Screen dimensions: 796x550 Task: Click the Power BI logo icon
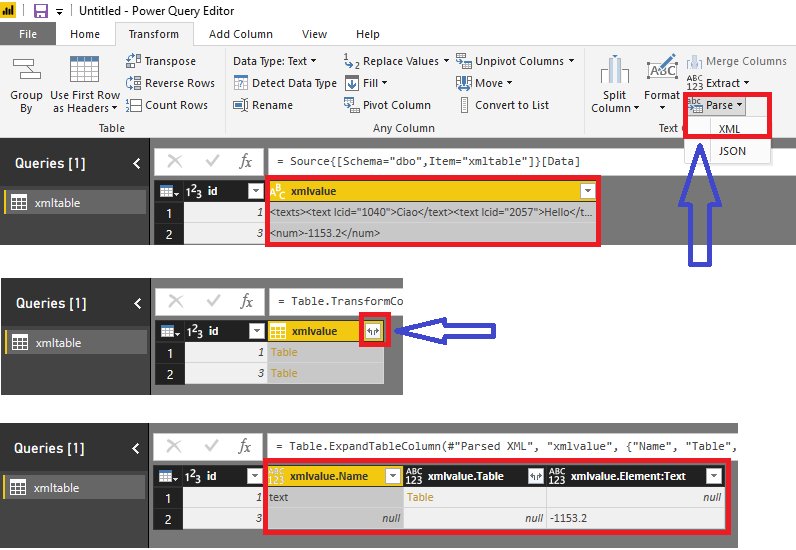point(9,11)
